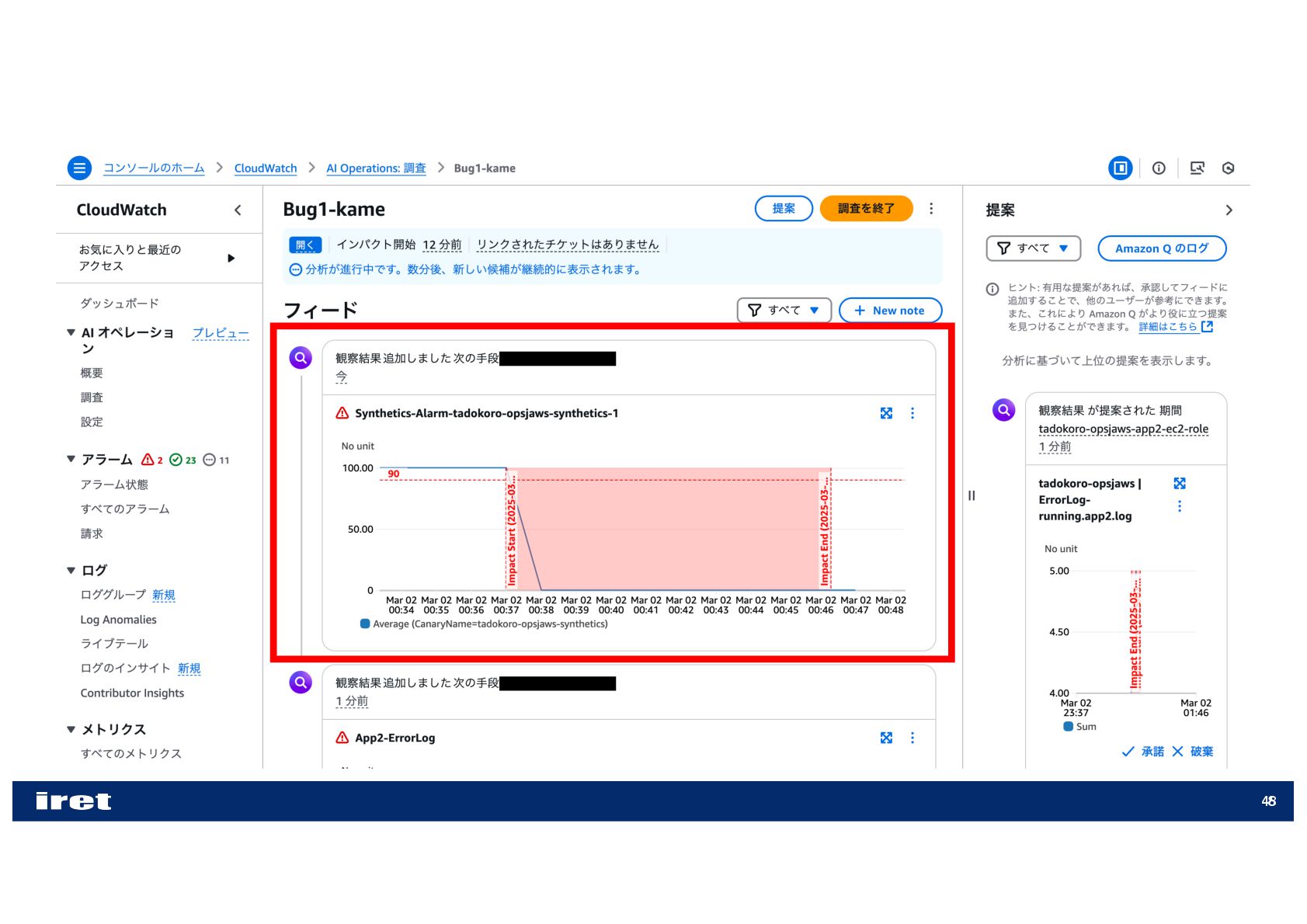Enlarge the App2-ErrorLog chart with expand icon
Viewport: 1307px width, 924px height.
(x=886, y=738)
